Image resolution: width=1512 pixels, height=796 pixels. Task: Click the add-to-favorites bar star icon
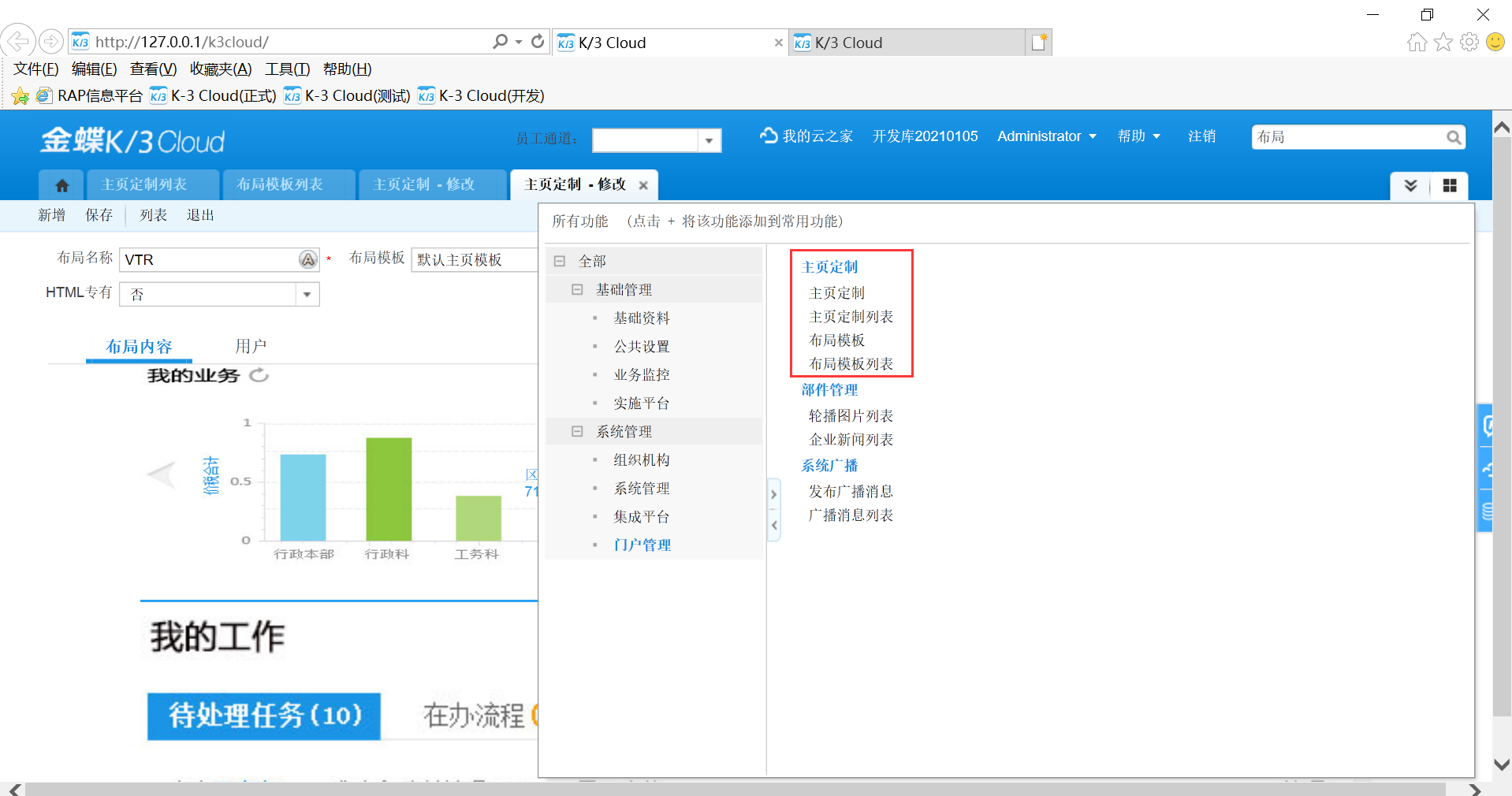coord(20,96)
